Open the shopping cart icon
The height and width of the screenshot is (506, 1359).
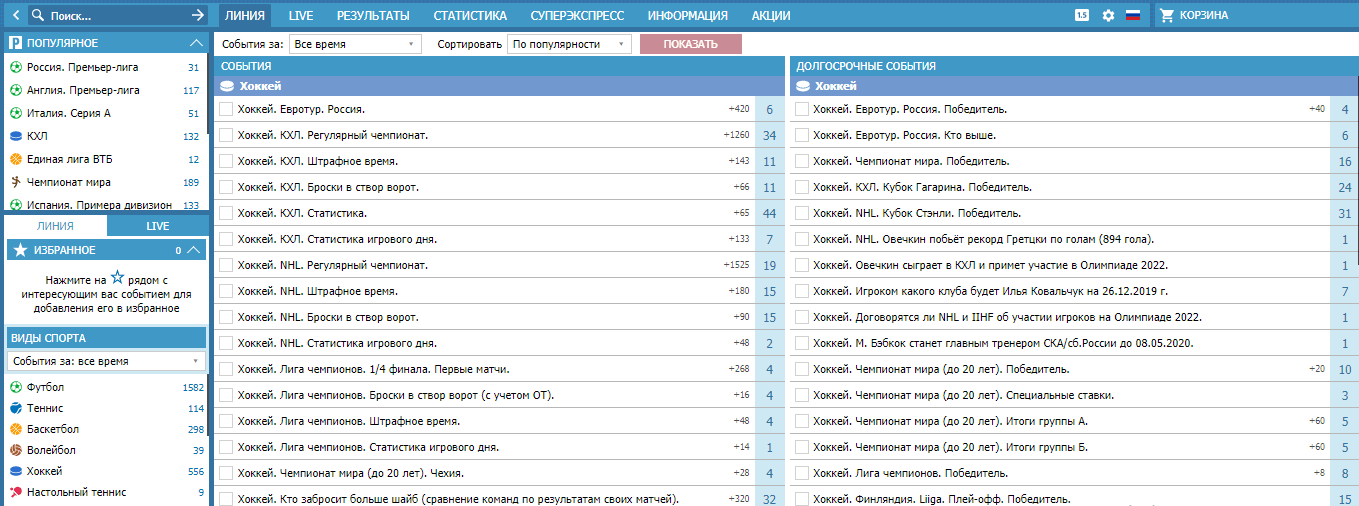[x=1166, y=15]
